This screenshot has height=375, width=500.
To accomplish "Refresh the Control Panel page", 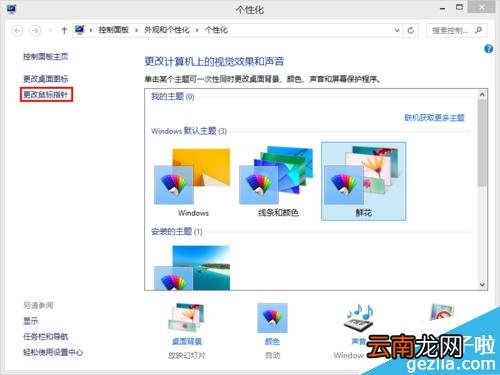I will point(411,30).
